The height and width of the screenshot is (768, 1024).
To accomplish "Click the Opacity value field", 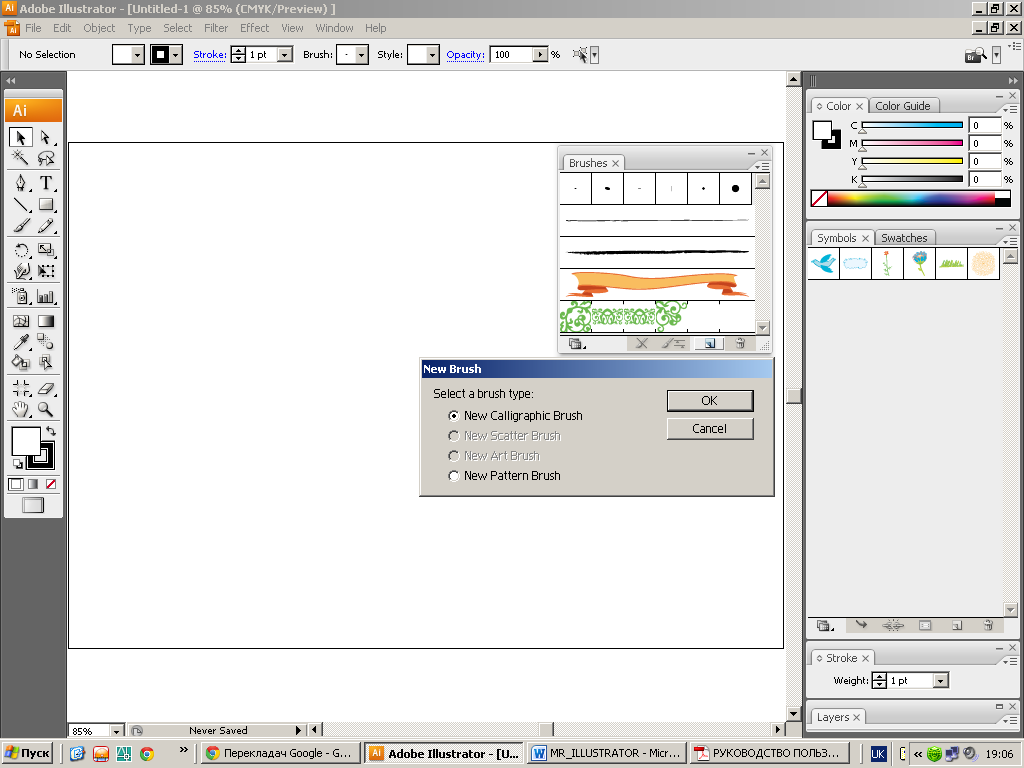I will click(511, 55).
